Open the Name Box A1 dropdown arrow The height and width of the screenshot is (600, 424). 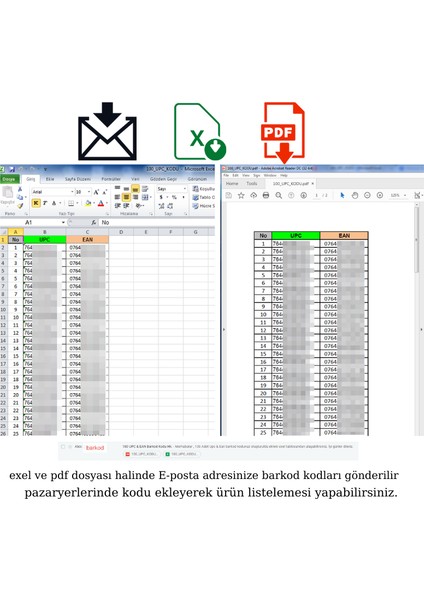click(63, 222)
